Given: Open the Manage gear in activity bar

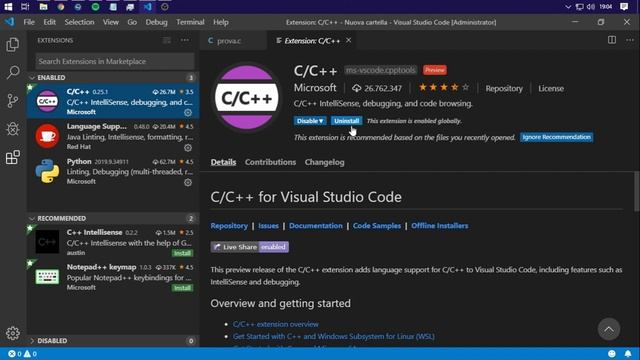Looking at the screenshot, I should click(13, 333).
